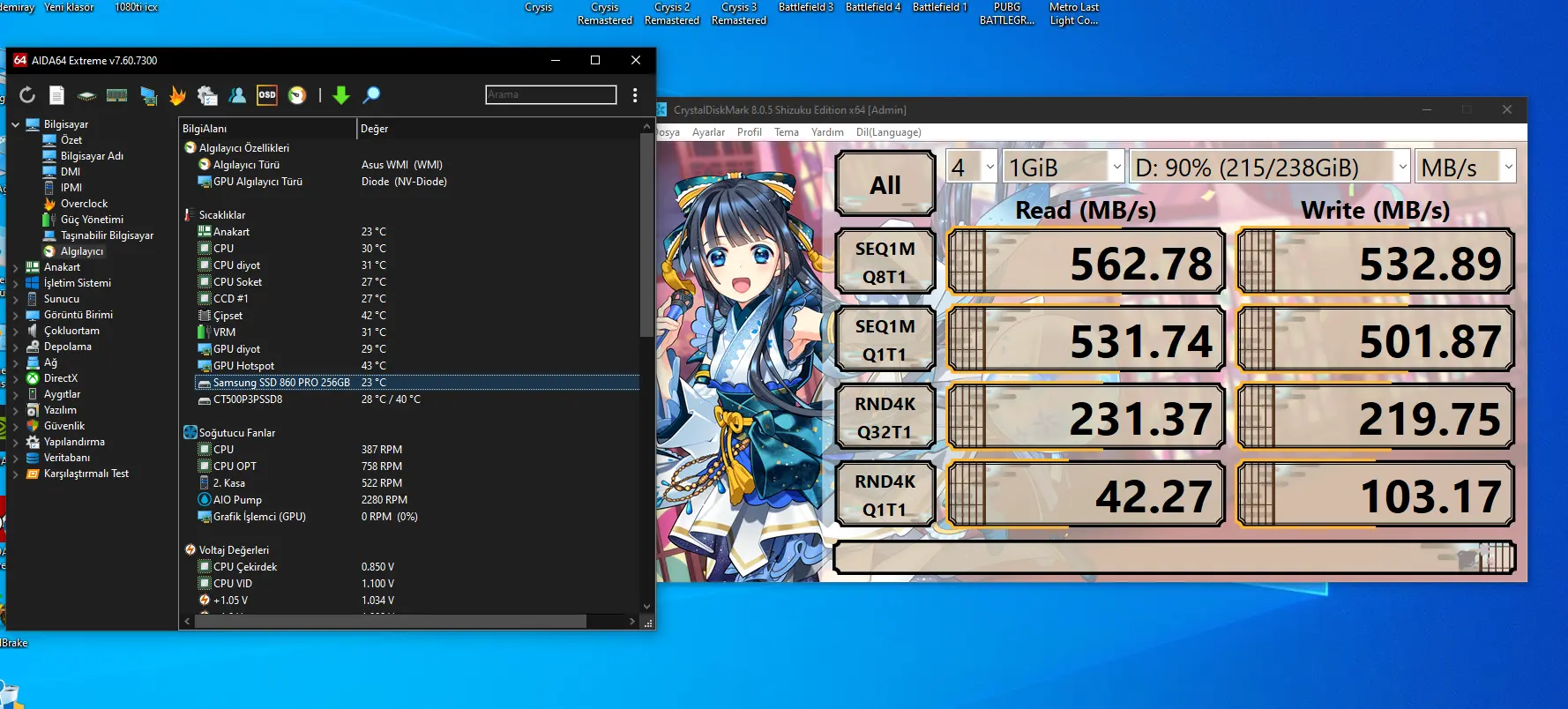Image resolution: width=1568 pixels, height=709 pixels.
Task: Select Bilgisayar Adı tree item
Action: pyautogui.click(x=92, y=156)
